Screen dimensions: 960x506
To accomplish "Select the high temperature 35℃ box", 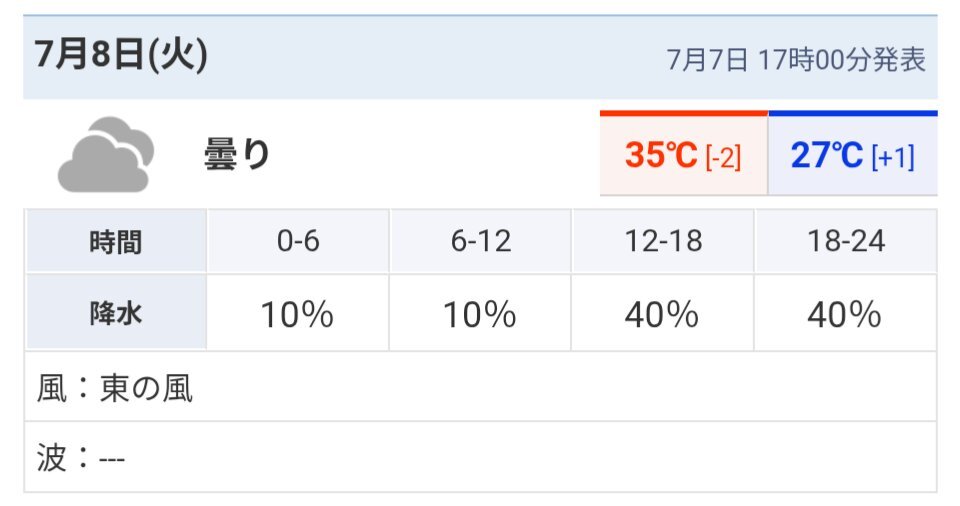I will point(684,153).
